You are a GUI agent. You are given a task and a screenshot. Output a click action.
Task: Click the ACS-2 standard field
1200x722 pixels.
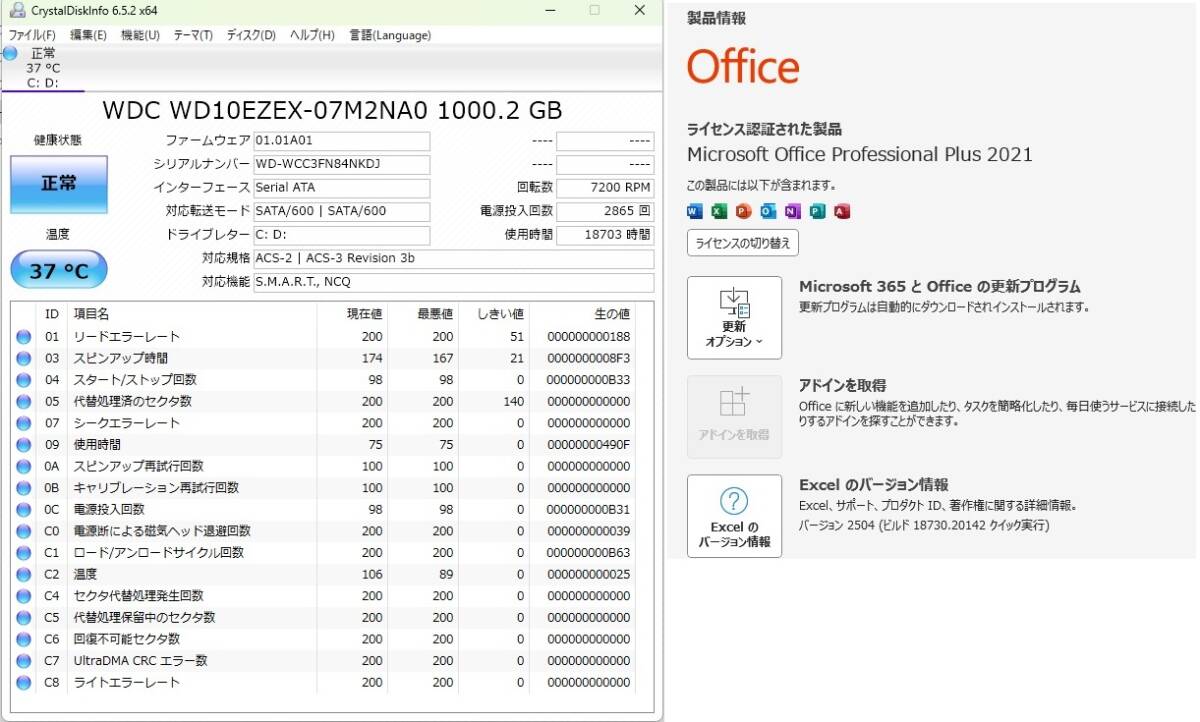pyautogui.click(x=453, y=259)
